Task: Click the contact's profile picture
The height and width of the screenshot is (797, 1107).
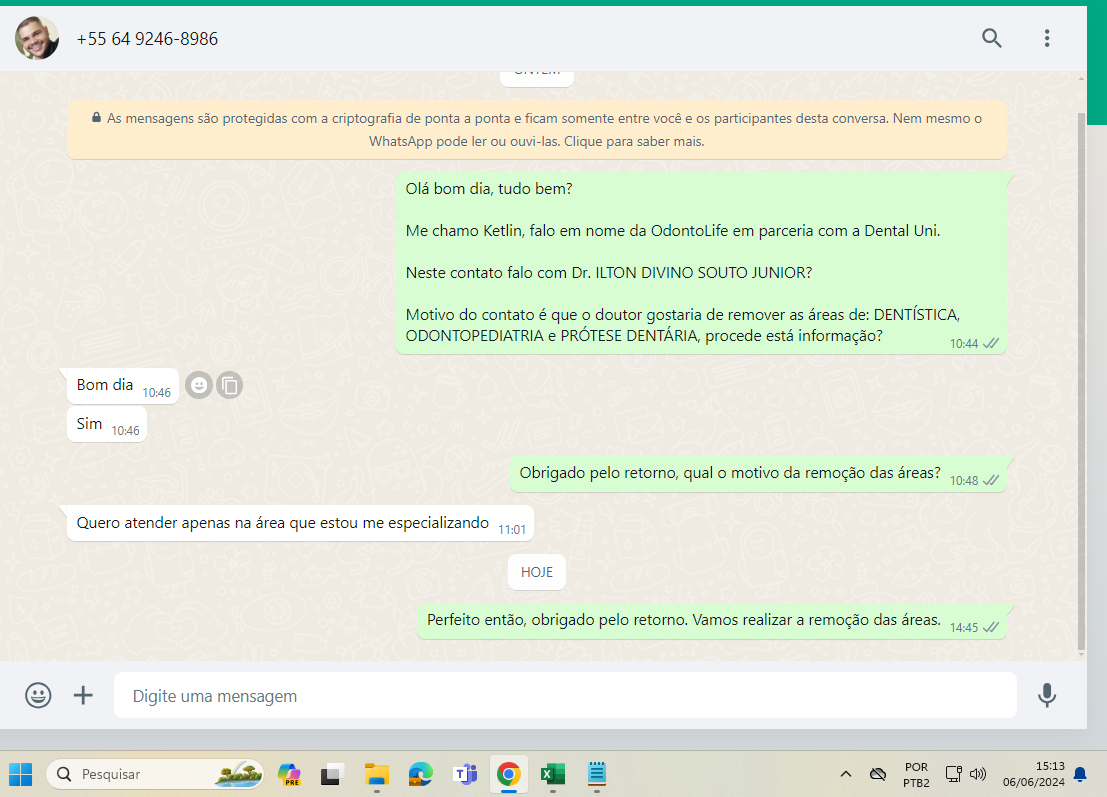Action: pos(36,39)
